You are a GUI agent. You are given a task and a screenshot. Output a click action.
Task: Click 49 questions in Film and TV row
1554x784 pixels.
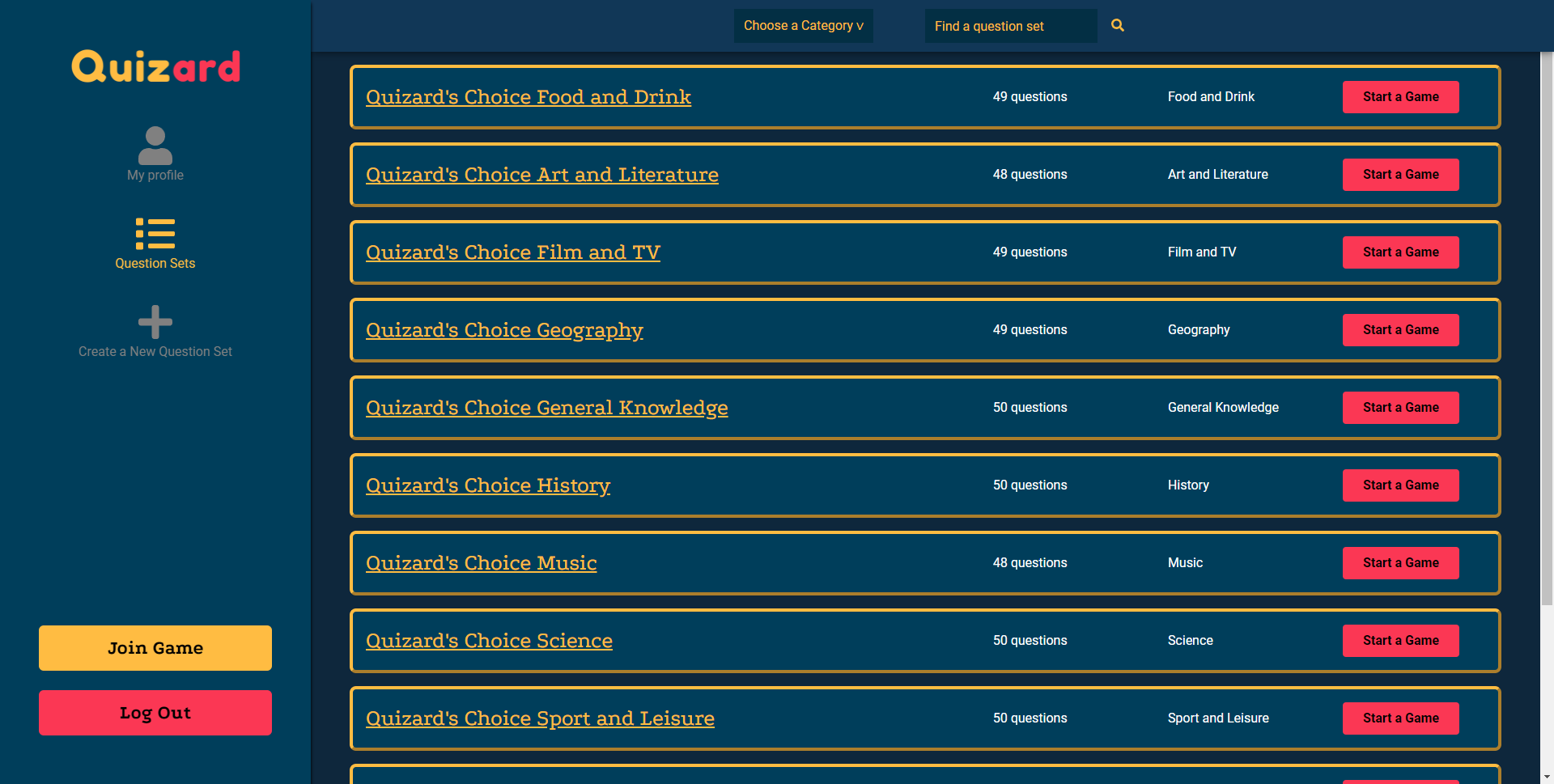(x=1030, y=252)
